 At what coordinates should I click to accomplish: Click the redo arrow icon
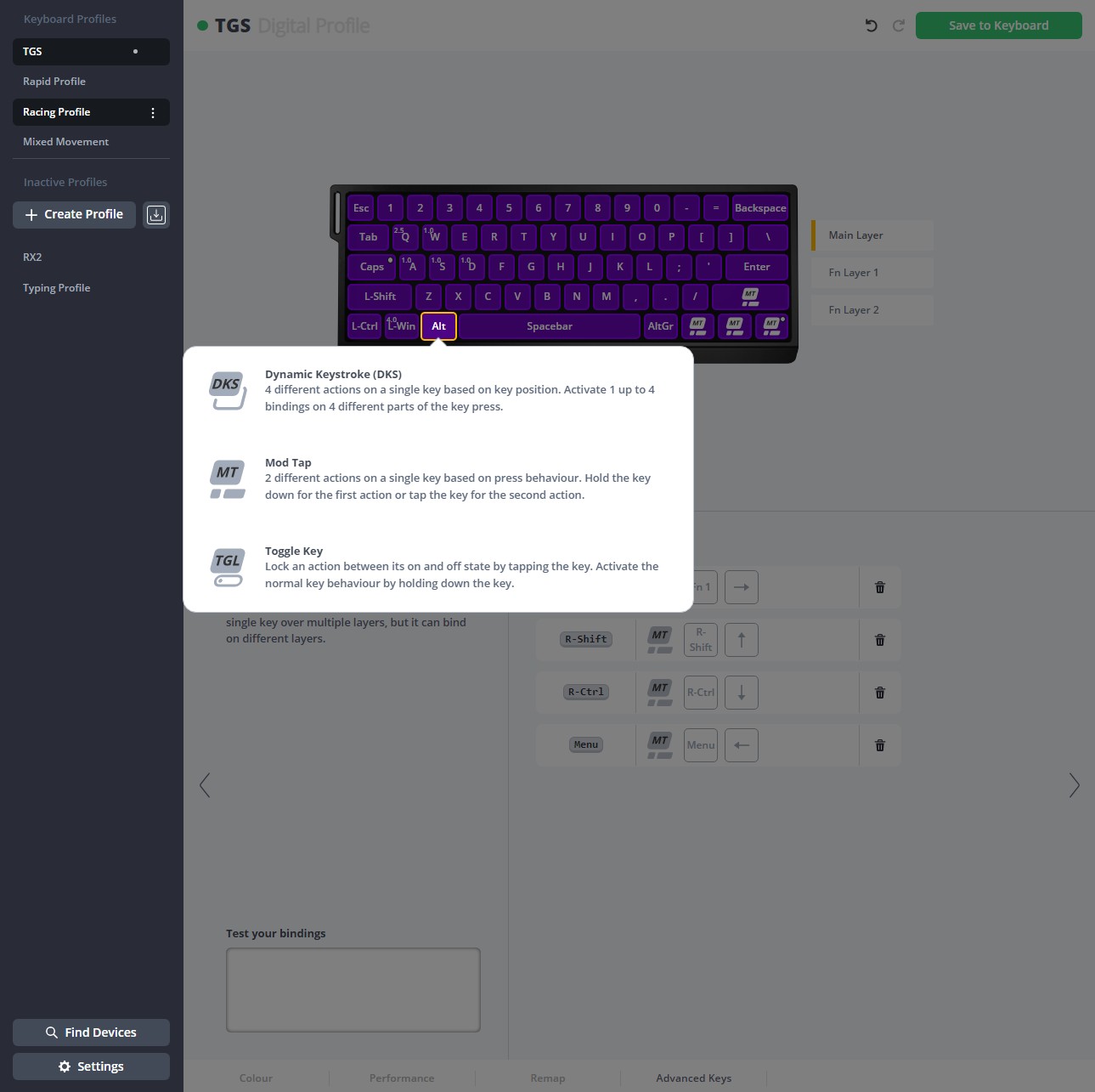[898, 25]
